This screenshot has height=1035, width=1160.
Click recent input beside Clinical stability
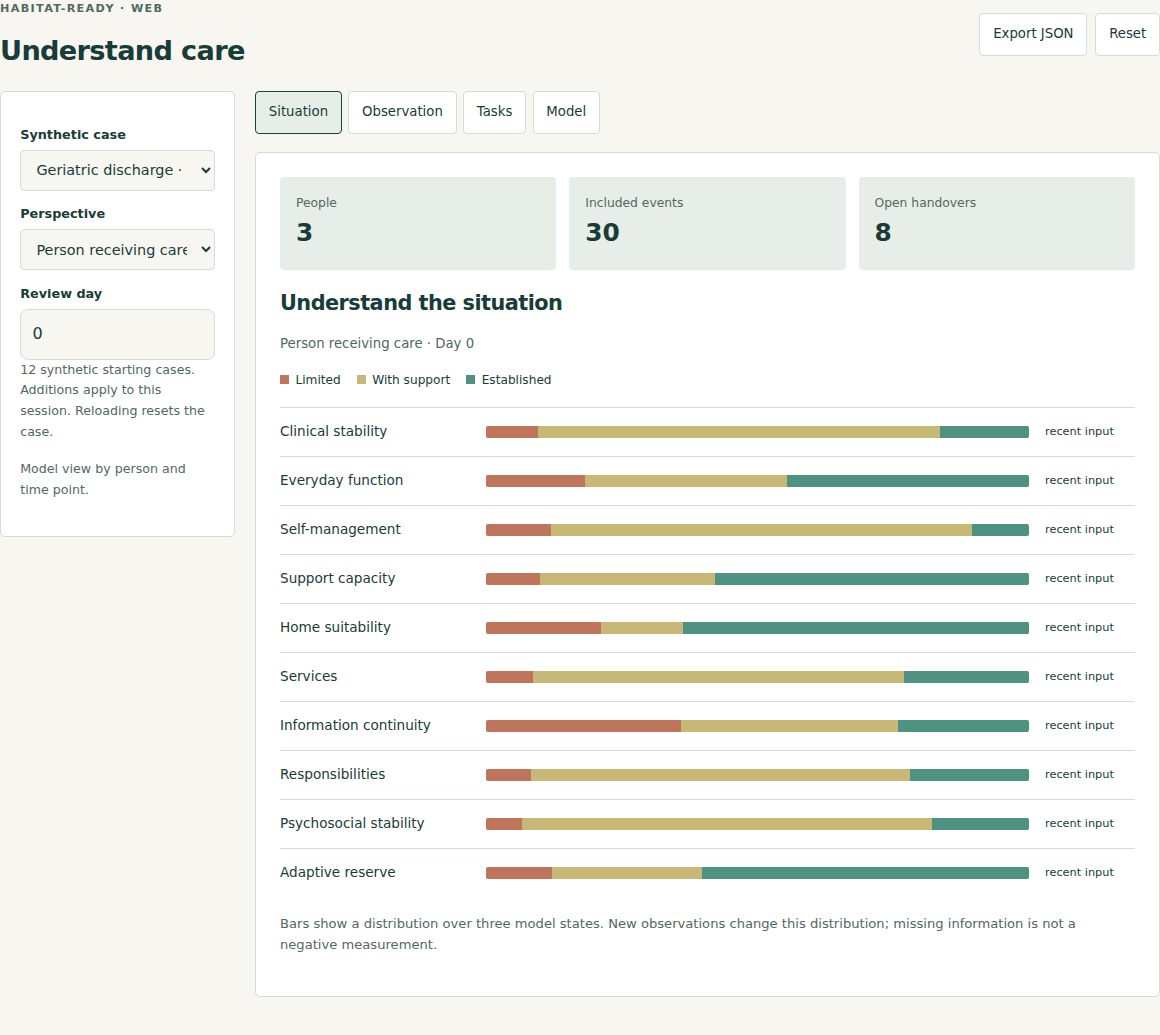(x=1079, y=431)
